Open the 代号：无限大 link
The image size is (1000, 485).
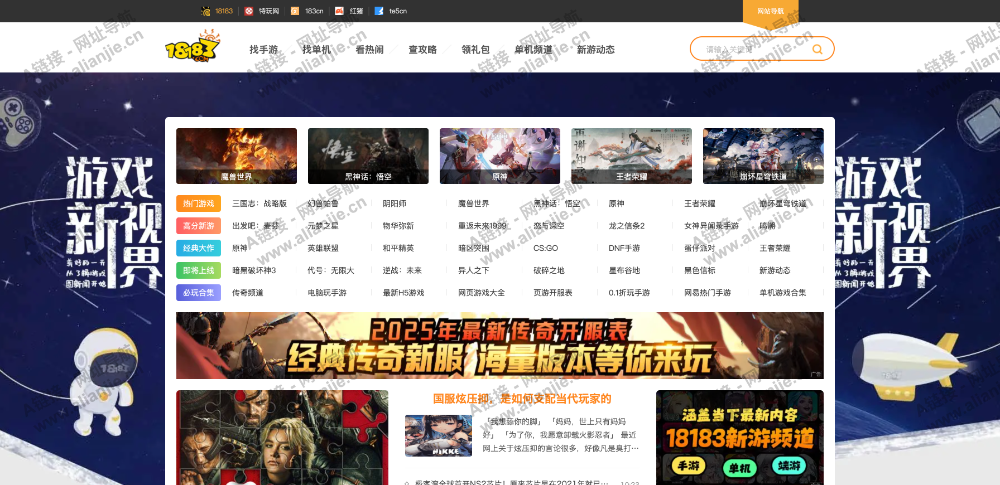point(330,271)
